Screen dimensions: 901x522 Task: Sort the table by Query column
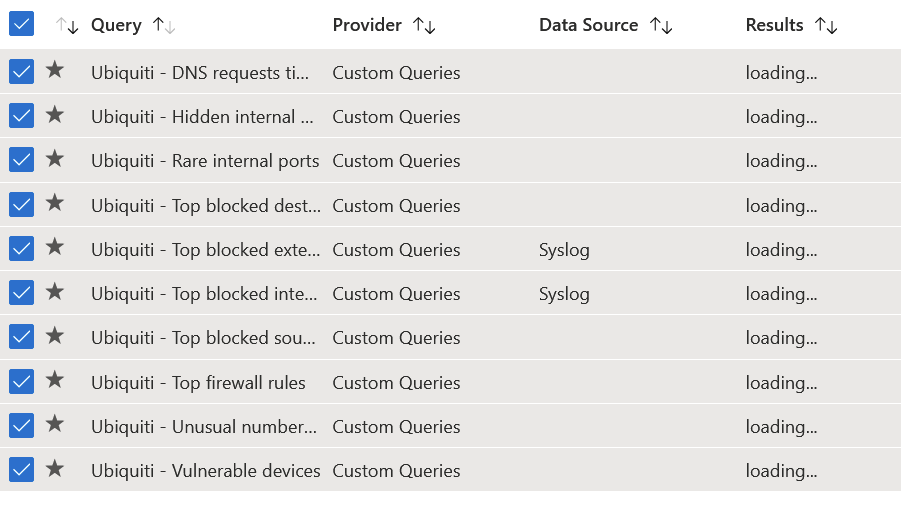(x=164, y=25)
